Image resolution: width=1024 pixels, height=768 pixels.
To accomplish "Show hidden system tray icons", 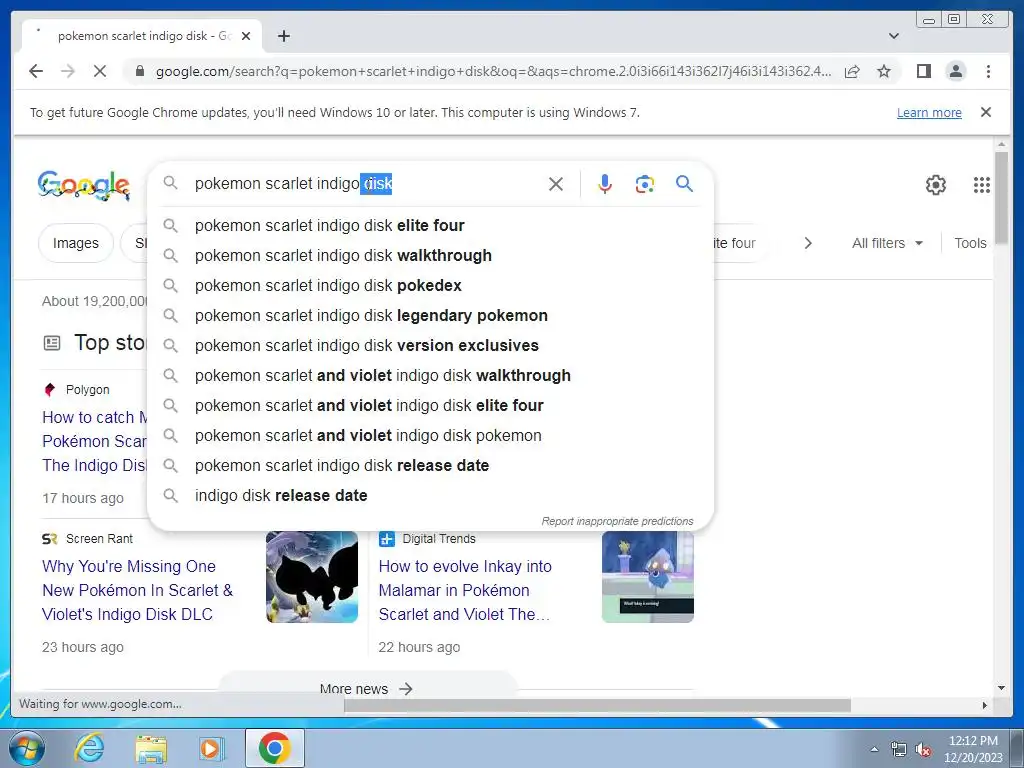I will pos(874,750).
